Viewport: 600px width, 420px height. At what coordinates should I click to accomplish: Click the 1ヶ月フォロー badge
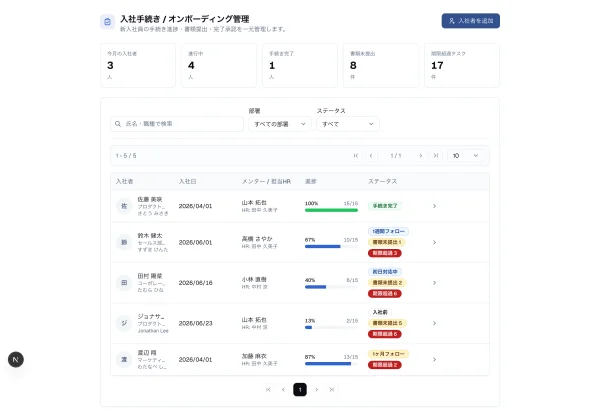coord(388,354)
